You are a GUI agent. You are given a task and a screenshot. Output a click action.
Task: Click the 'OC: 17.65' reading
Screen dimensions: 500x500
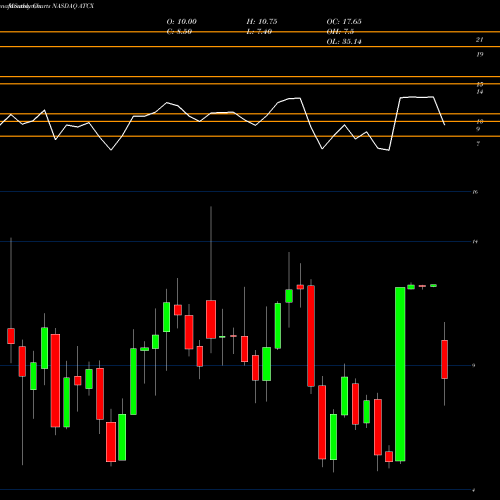click(x=344, y=22)
